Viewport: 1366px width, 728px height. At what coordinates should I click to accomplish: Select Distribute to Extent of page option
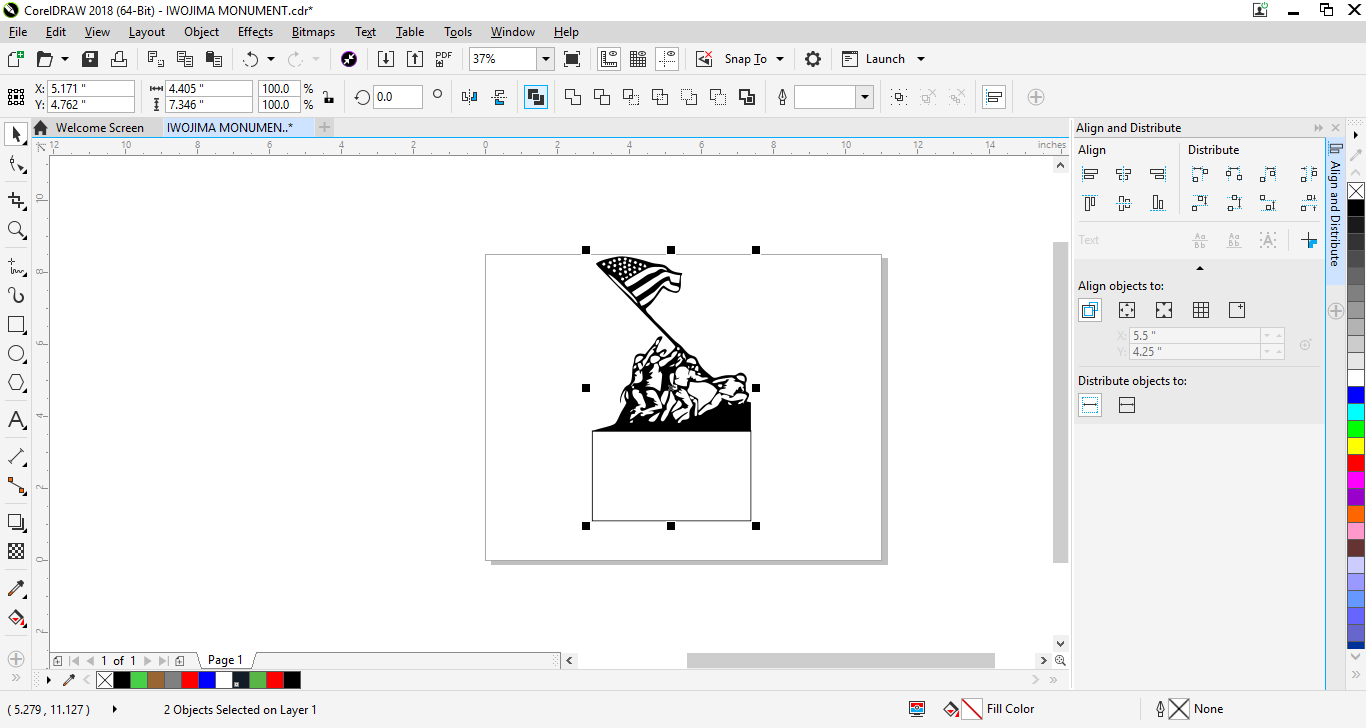coord(1127,405)
